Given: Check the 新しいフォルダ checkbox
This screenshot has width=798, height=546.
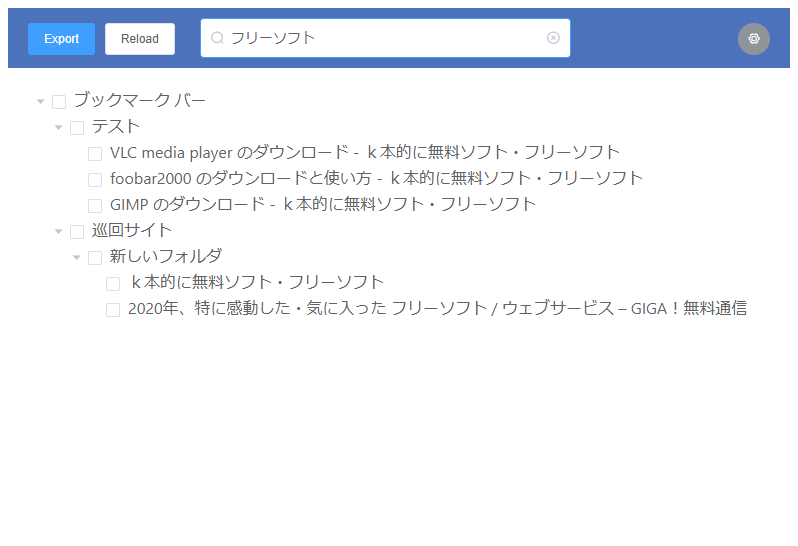Looking at the screenshot, I should [x=95, y=258].
